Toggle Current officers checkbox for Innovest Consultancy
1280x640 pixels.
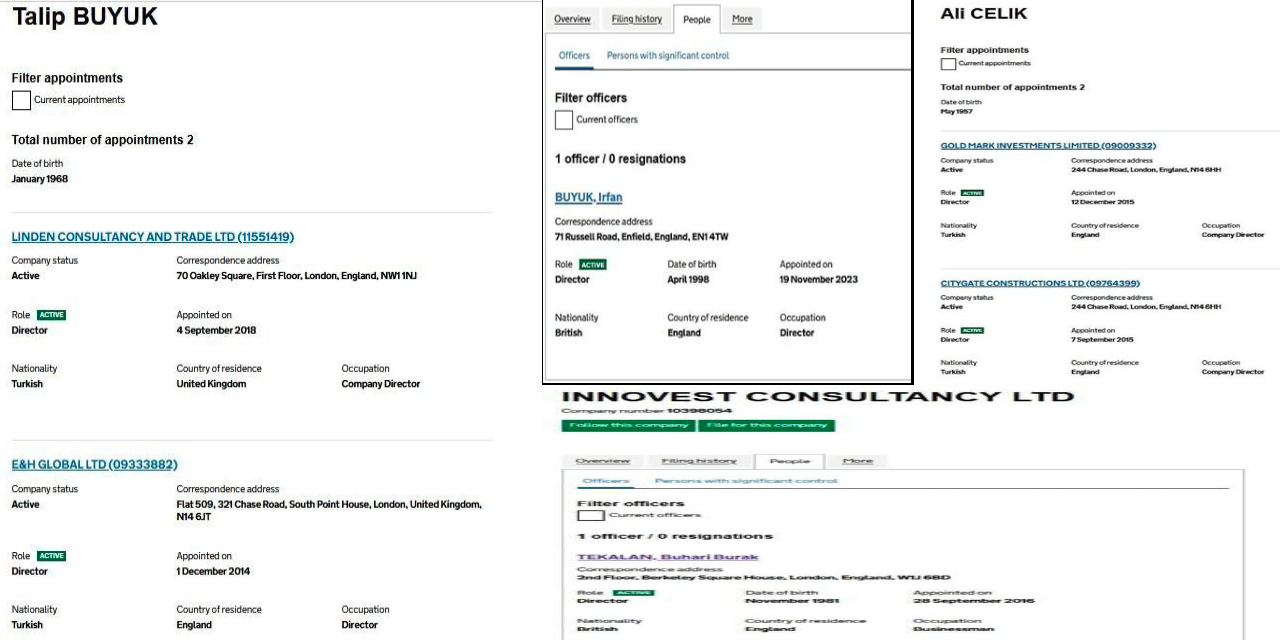click(591, 515)
